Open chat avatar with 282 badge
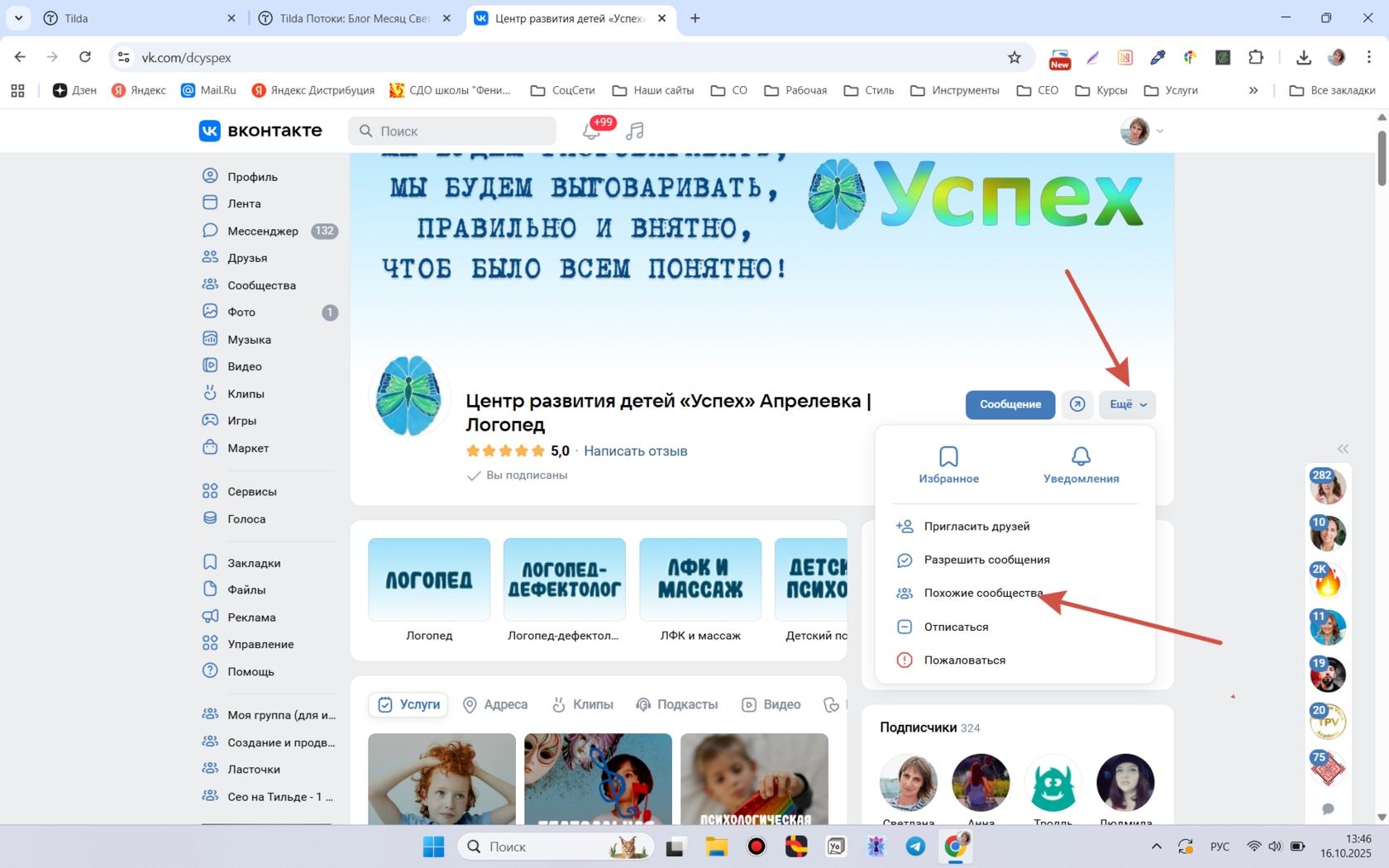 pyautogui.click(x=1327, y=487)
